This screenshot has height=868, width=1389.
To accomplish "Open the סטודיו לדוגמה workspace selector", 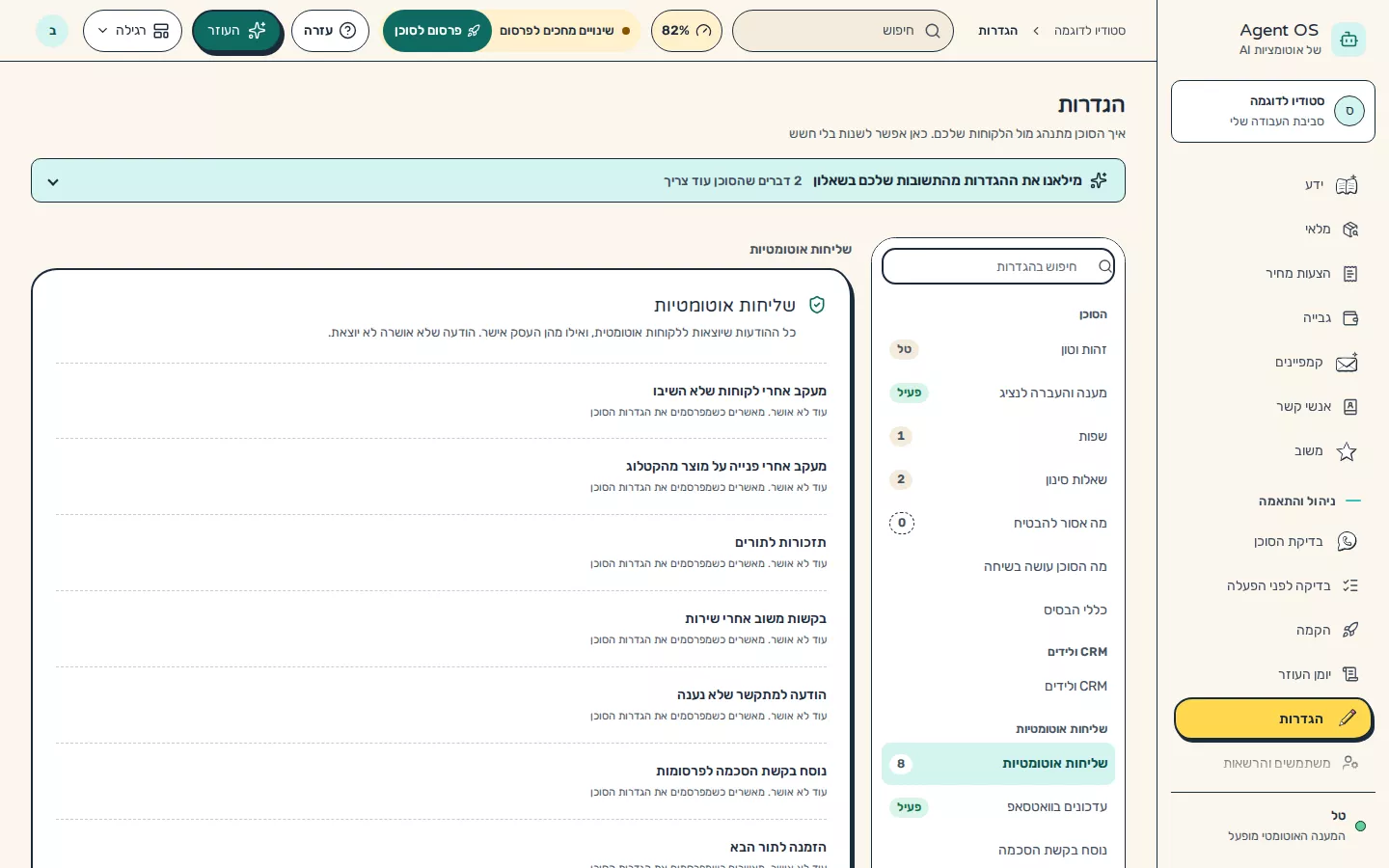I will pyautogui.click(x=1272, y=112).
